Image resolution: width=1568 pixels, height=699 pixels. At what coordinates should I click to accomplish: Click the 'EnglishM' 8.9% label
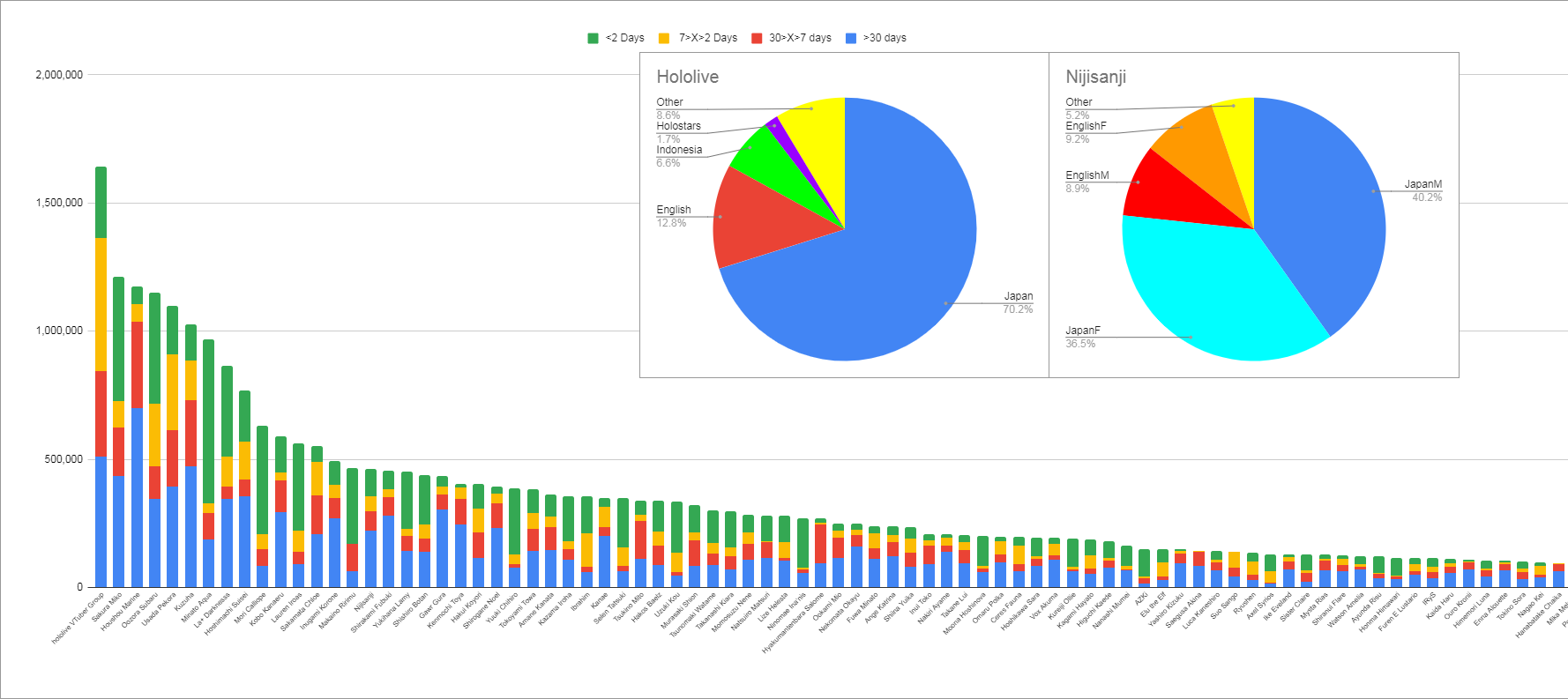coord(1087,182)
